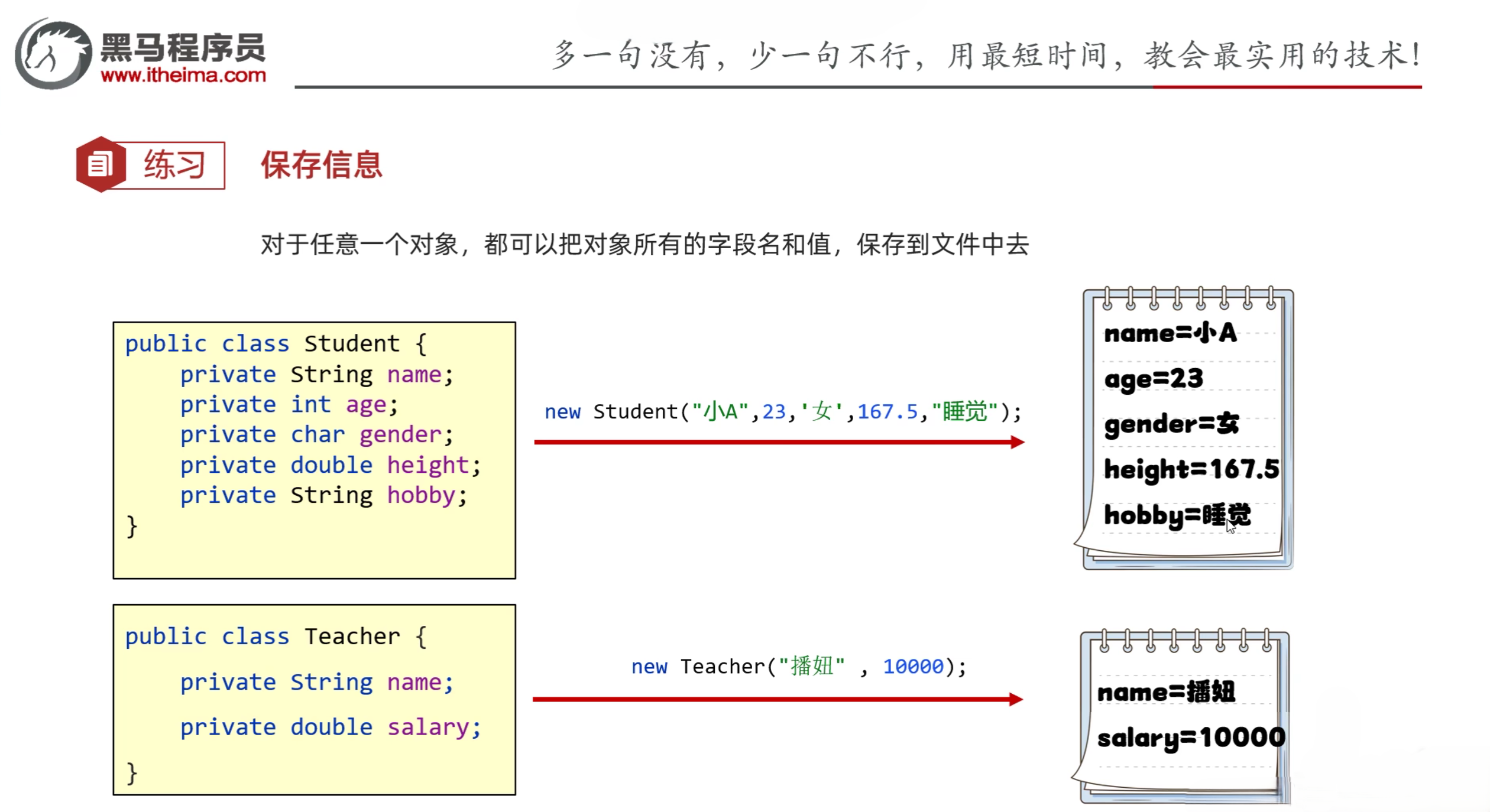Click the itheima horse logo icon
Screen dimensions: 1490x812
point(52,54)
